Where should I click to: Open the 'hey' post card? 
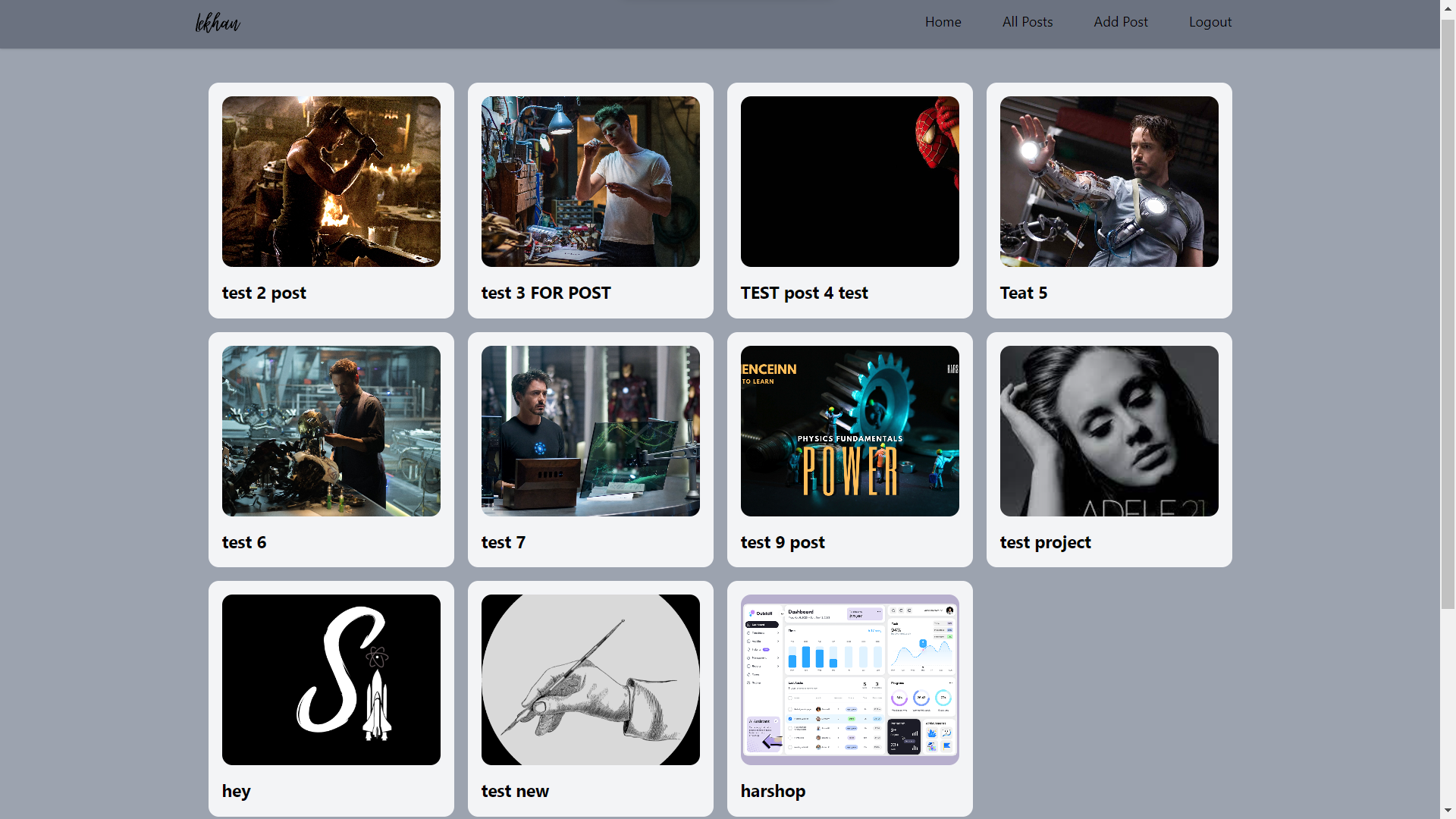330,698
